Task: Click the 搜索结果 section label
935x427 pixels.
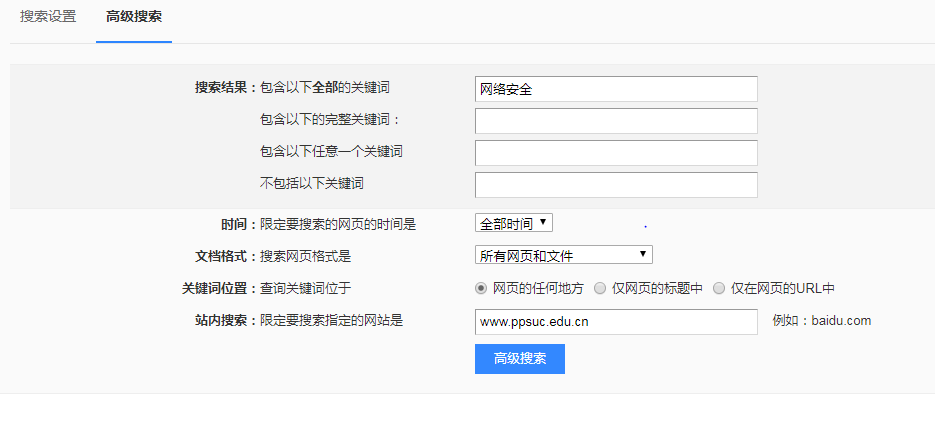Action: (x=226, y=87)
